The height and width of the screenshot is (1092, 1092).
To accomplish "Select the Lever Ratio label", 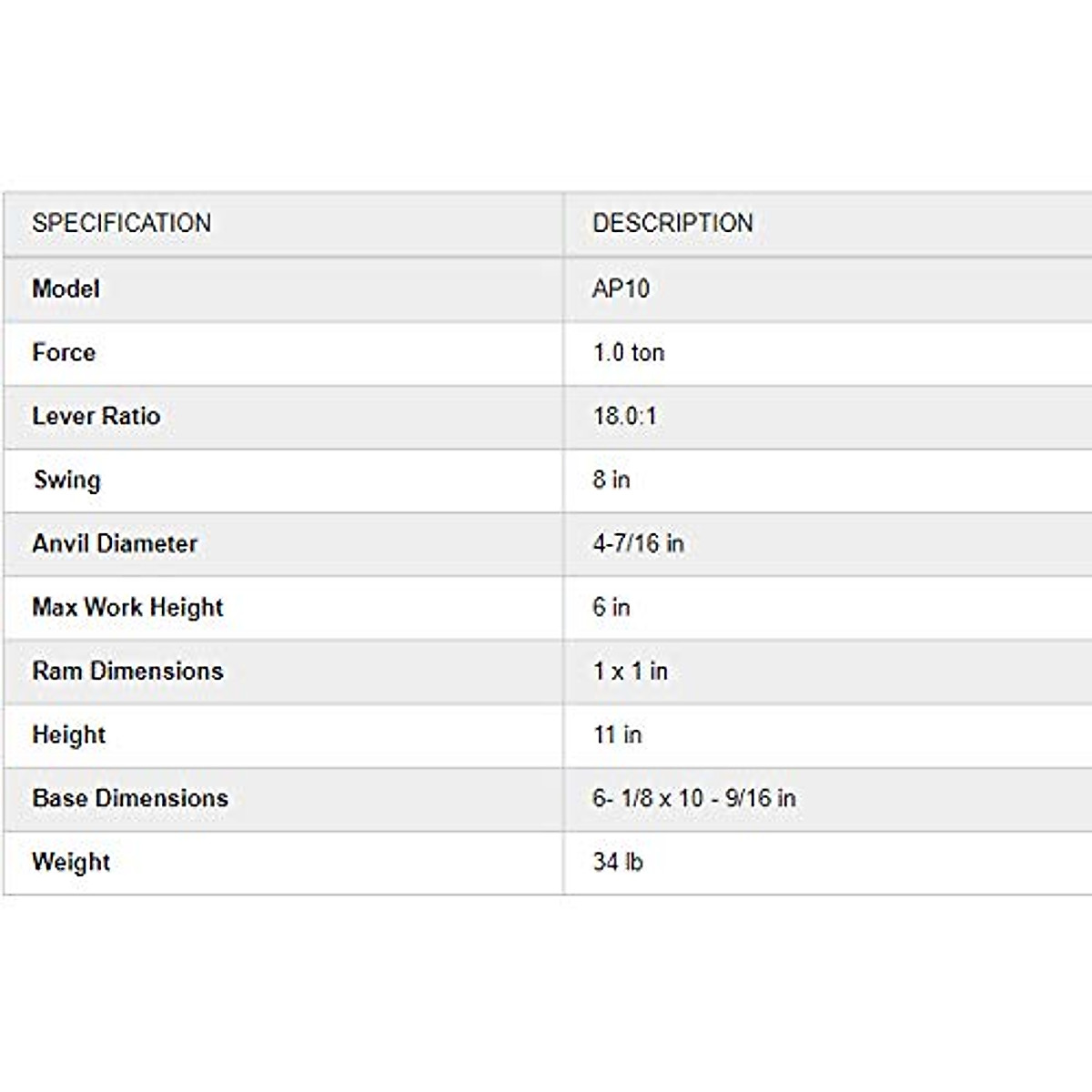I will pyautogui.click(x=96, y=416).
